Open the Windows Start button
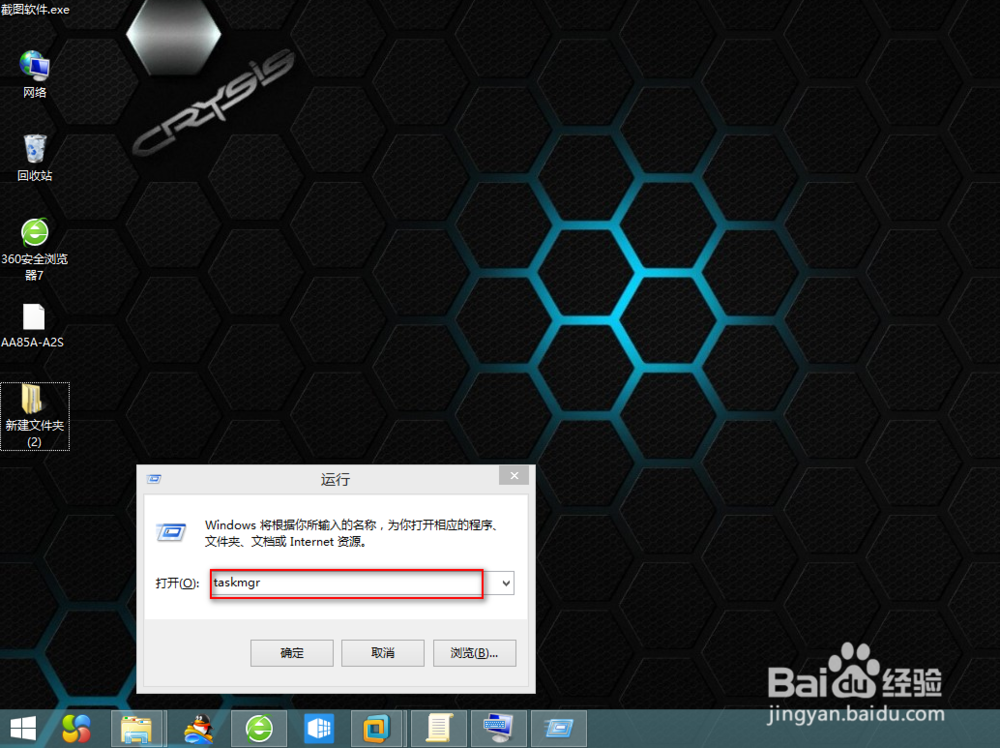1000x748 pixels. pyautogui.click(x=24, y=728)
